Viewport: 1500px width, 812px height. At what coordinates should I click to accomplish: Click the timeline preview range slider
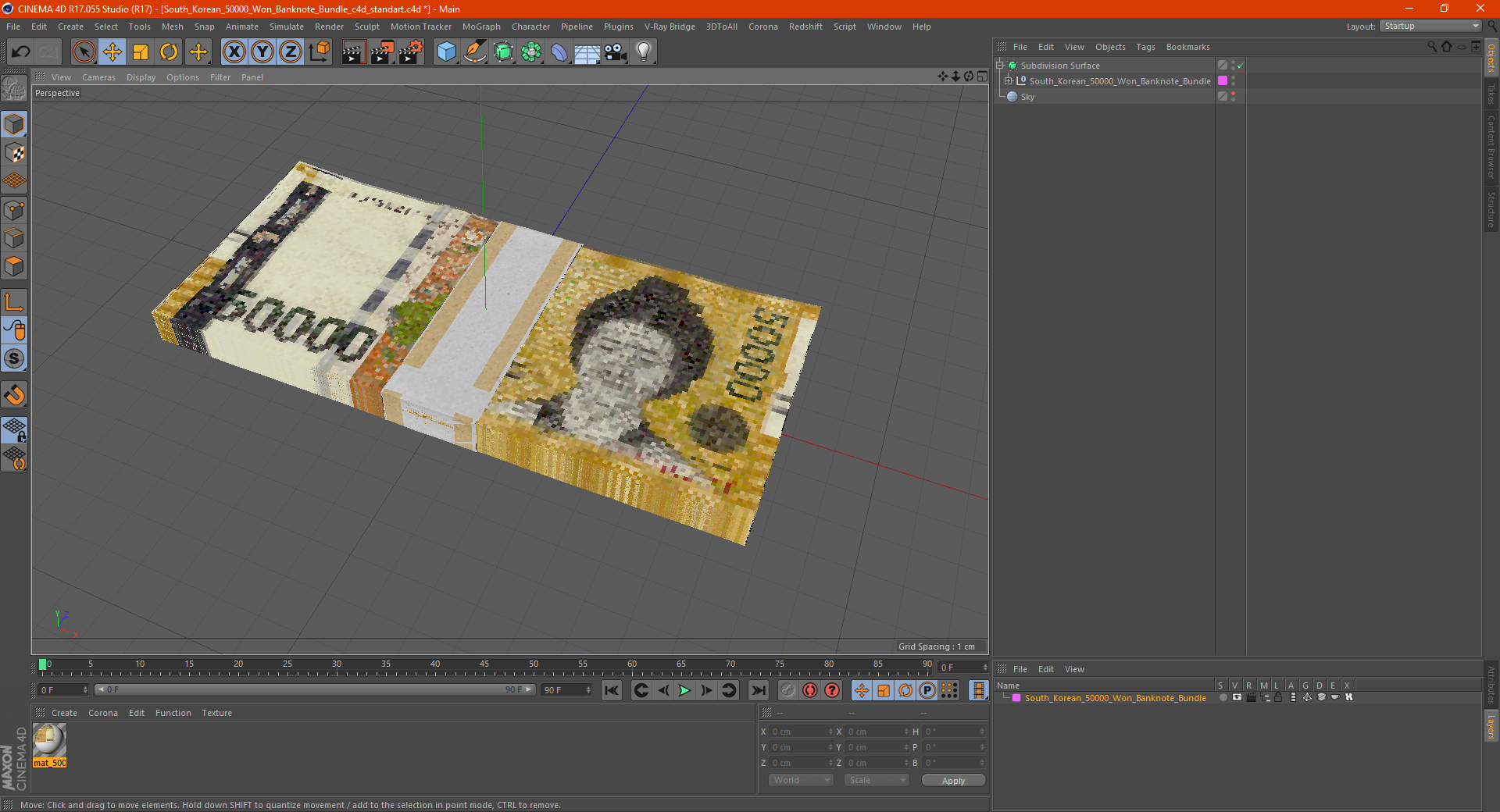coord(314,690)
